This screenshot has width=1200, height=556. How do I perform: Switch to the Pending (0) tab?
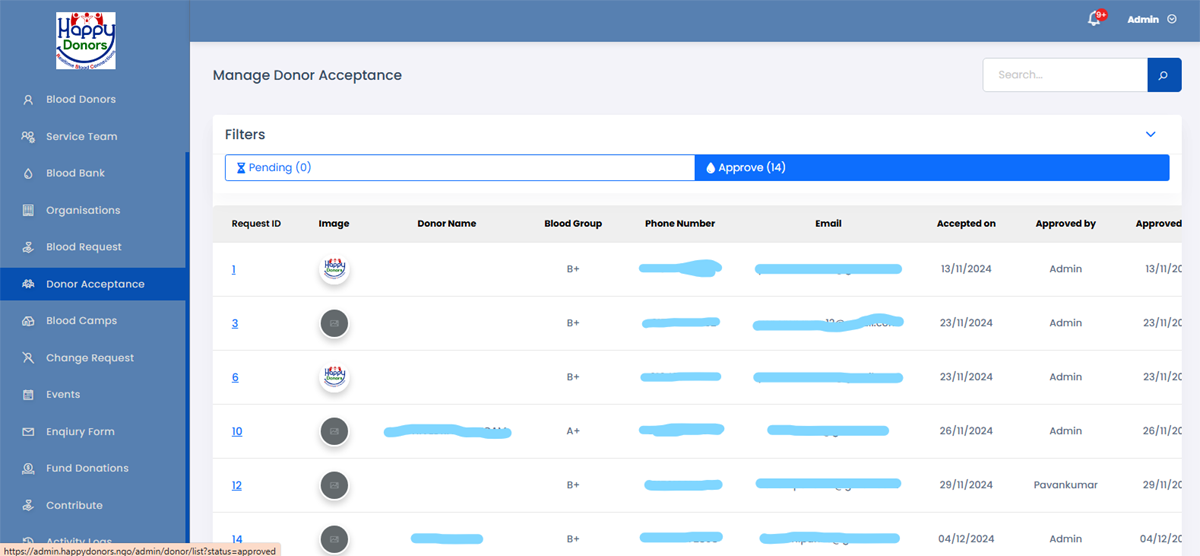[x=460, y=168]
